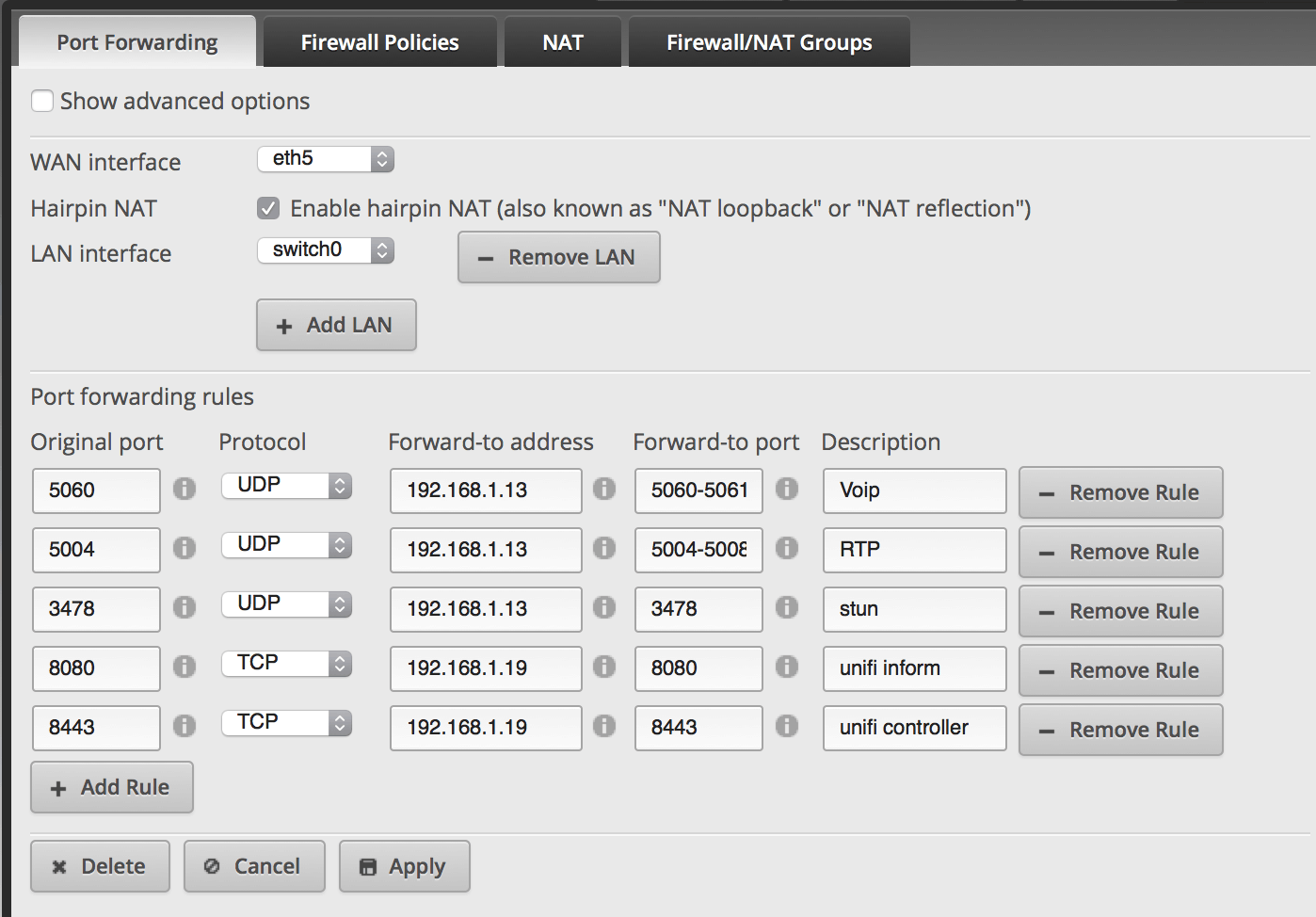Click info icon beside forward-to port 8080
Image resolution: width=1316 pixels, height=917 pixels.
pyautogui.click(x=787, y=667)
